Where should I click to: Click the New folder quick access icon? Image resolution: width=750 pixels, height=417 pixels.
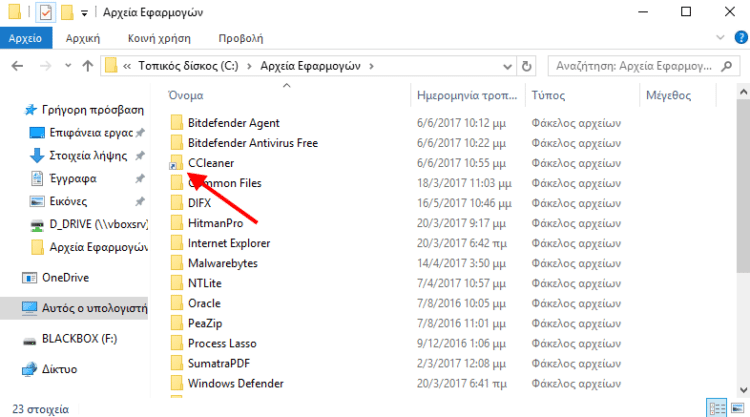66,12
